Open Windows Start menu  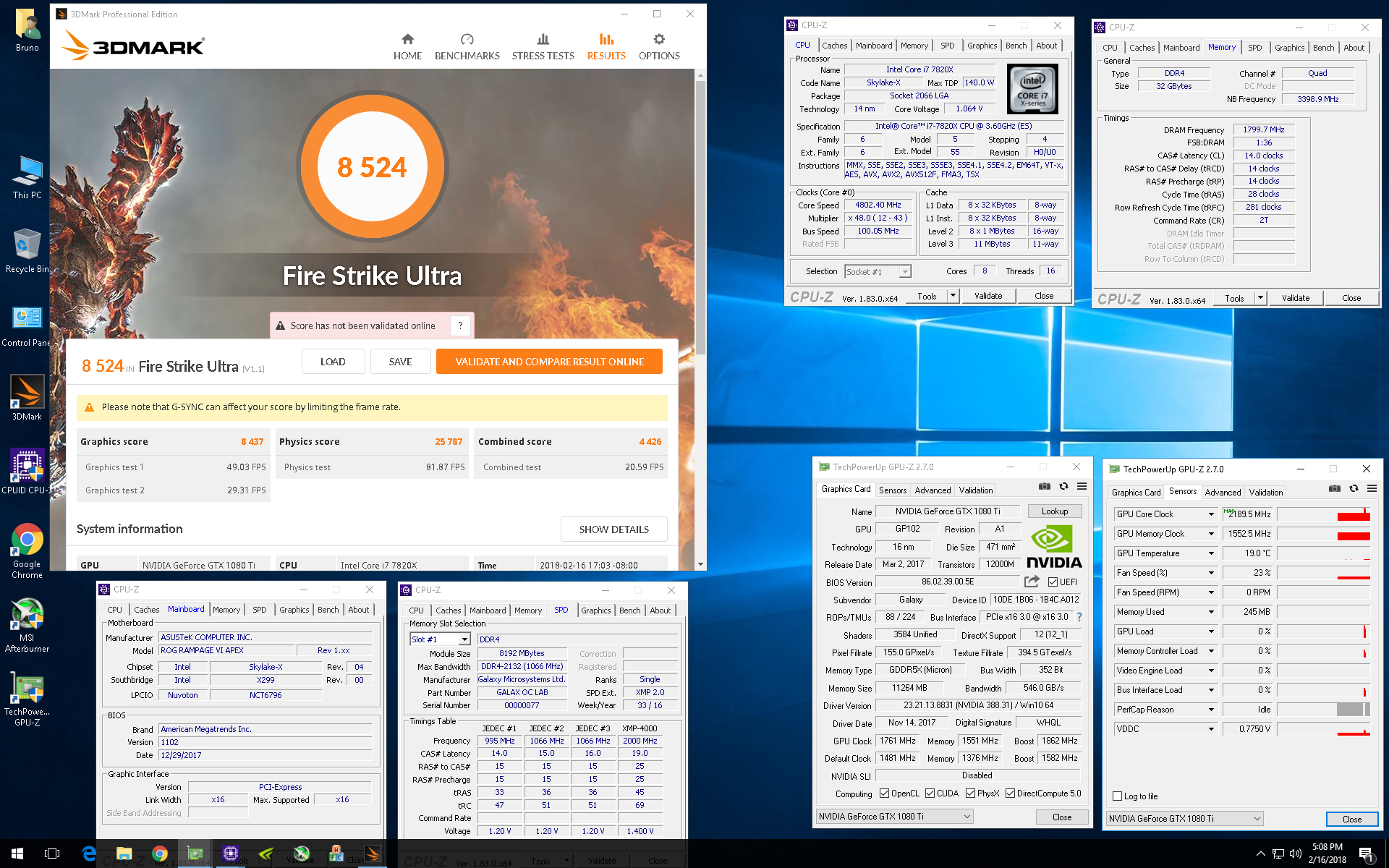17,854
